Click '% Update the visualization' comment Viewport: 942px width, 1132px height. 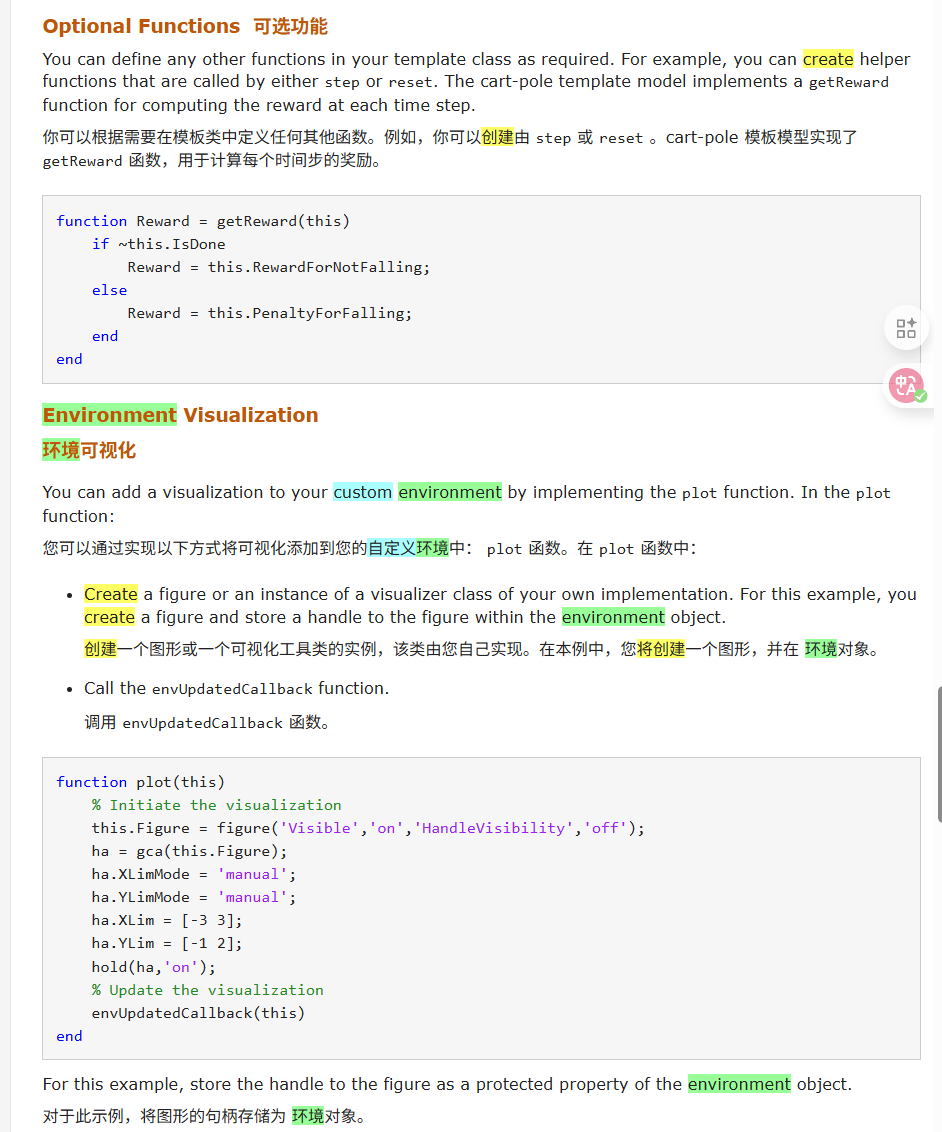(x=208, y=990)
